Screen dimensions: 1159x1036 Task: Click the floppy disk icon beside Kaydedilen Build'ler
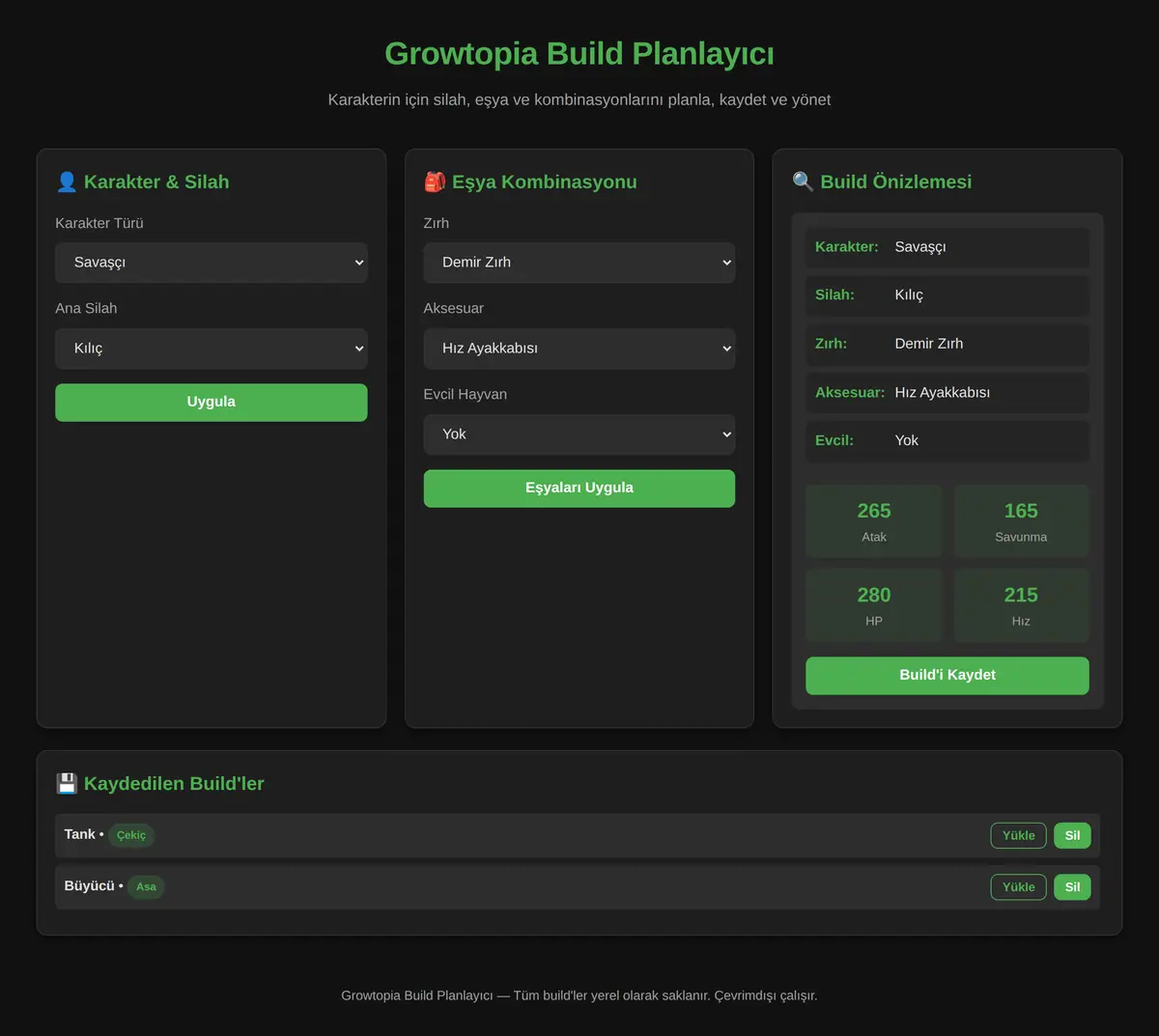67,783
